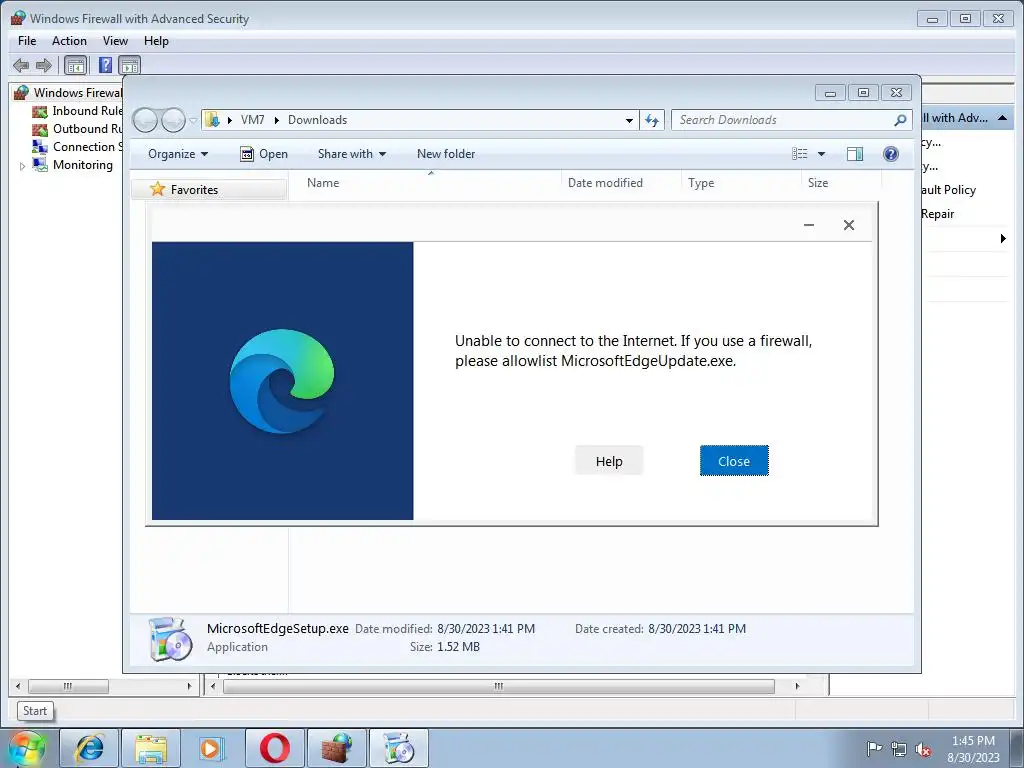This screenshot has height=768, width=1024.
Task: Click Firewall toolbar Back arrow
Action: 21,65
